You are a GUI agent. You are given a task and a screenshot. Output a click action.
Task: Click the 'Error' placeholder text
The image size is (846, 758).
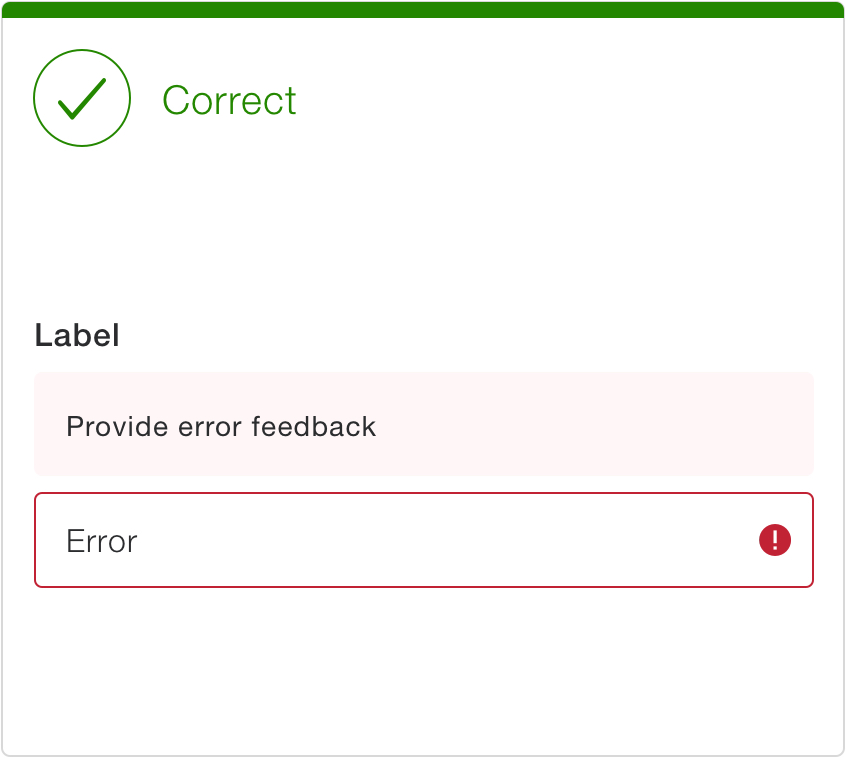pos(100,540)
